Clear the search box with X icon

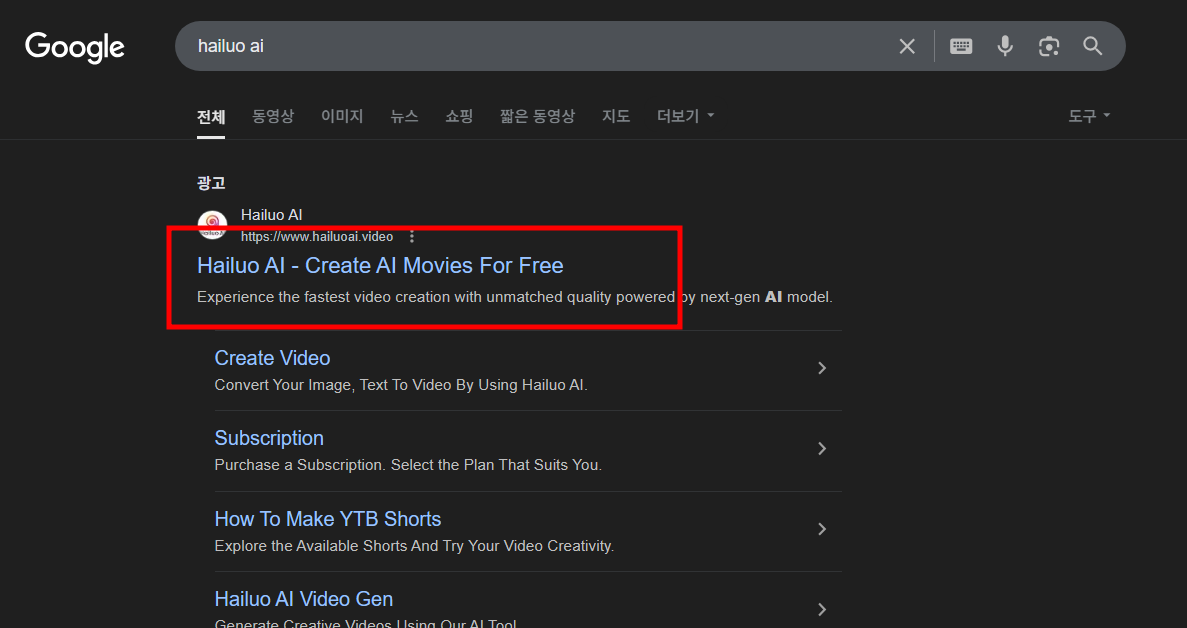point(907,46)
